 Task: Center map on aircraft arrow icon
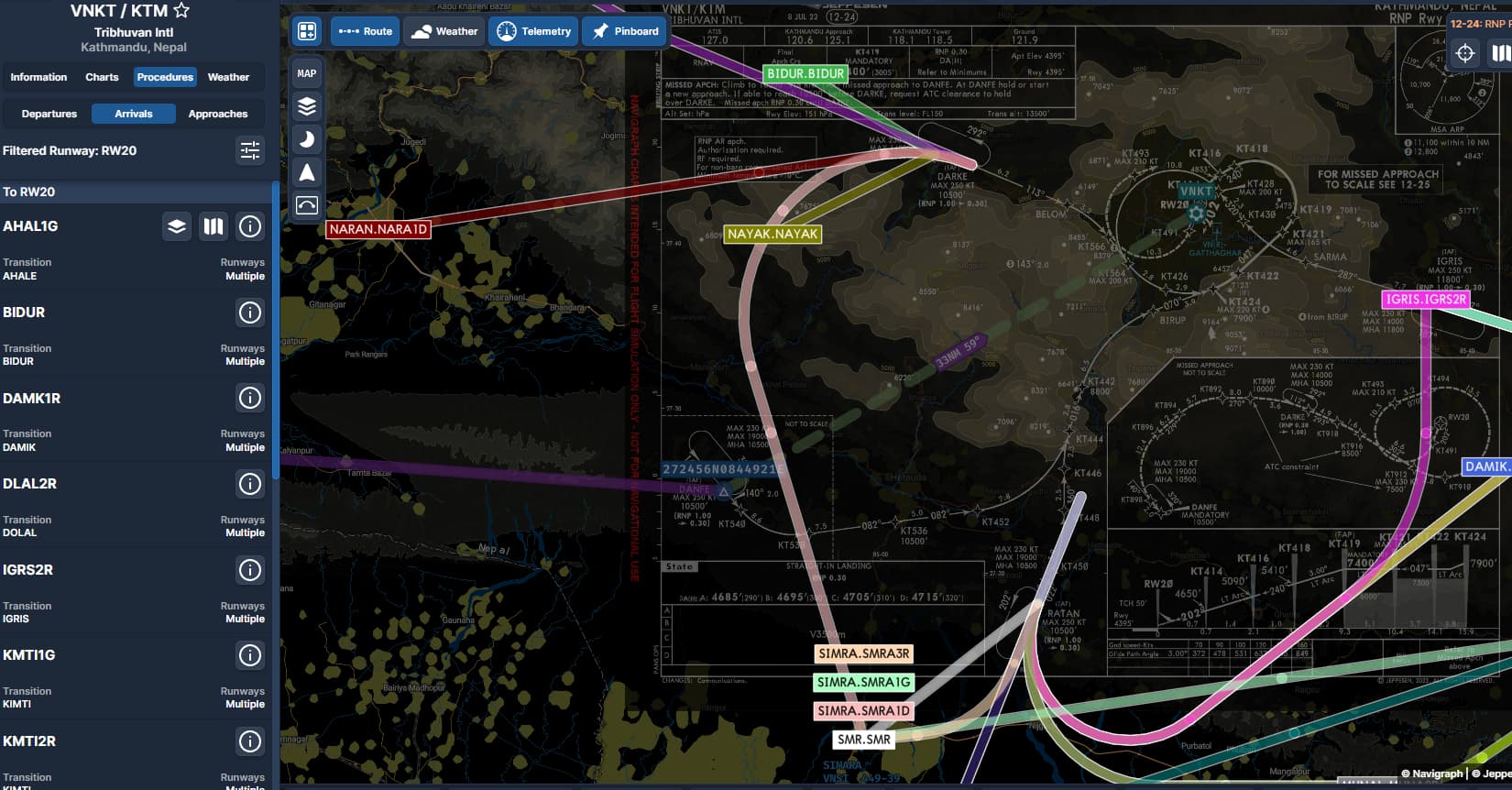307,172
